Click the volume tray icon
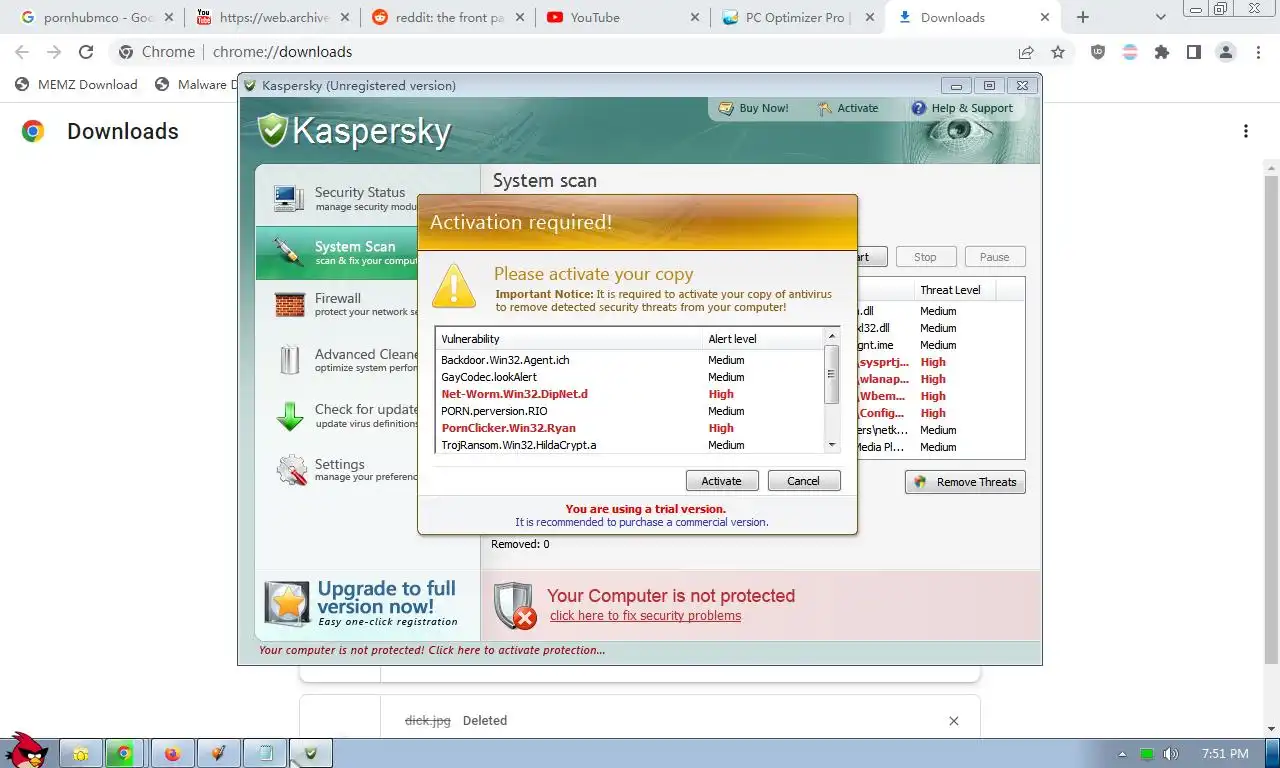 (1170, 753)
